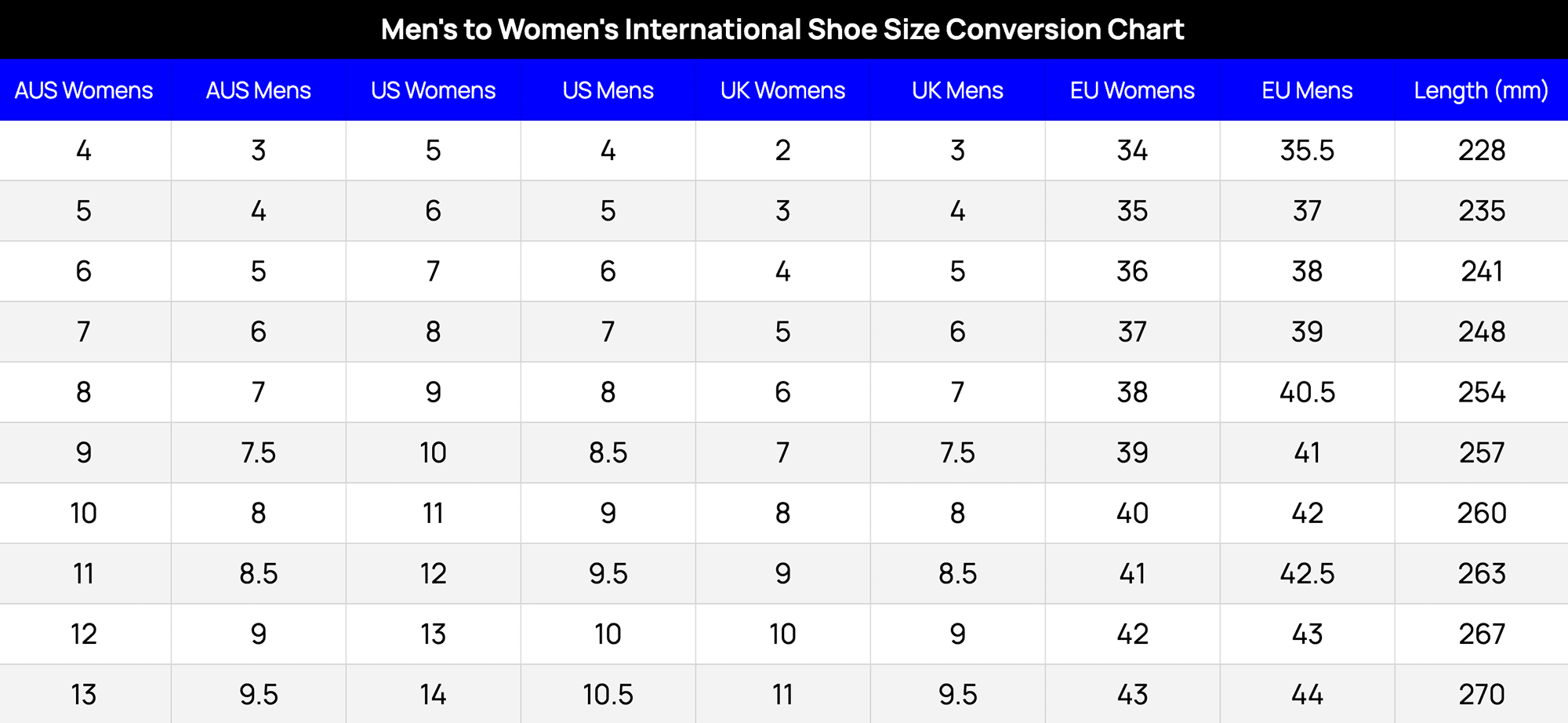Click the US Mens column header
1568x723 pixels.
608,90
